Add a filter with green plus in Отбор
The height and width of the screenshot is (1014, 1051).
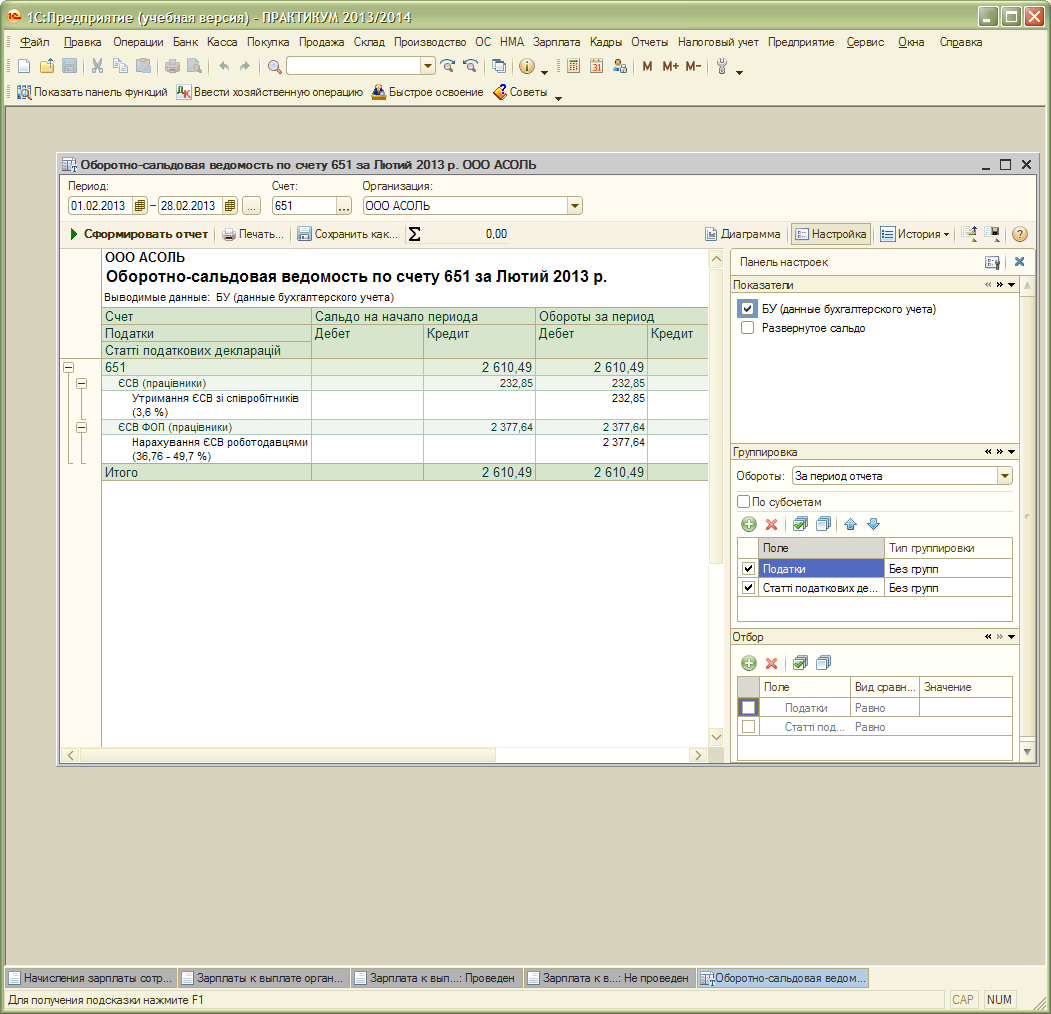[749, 663]
